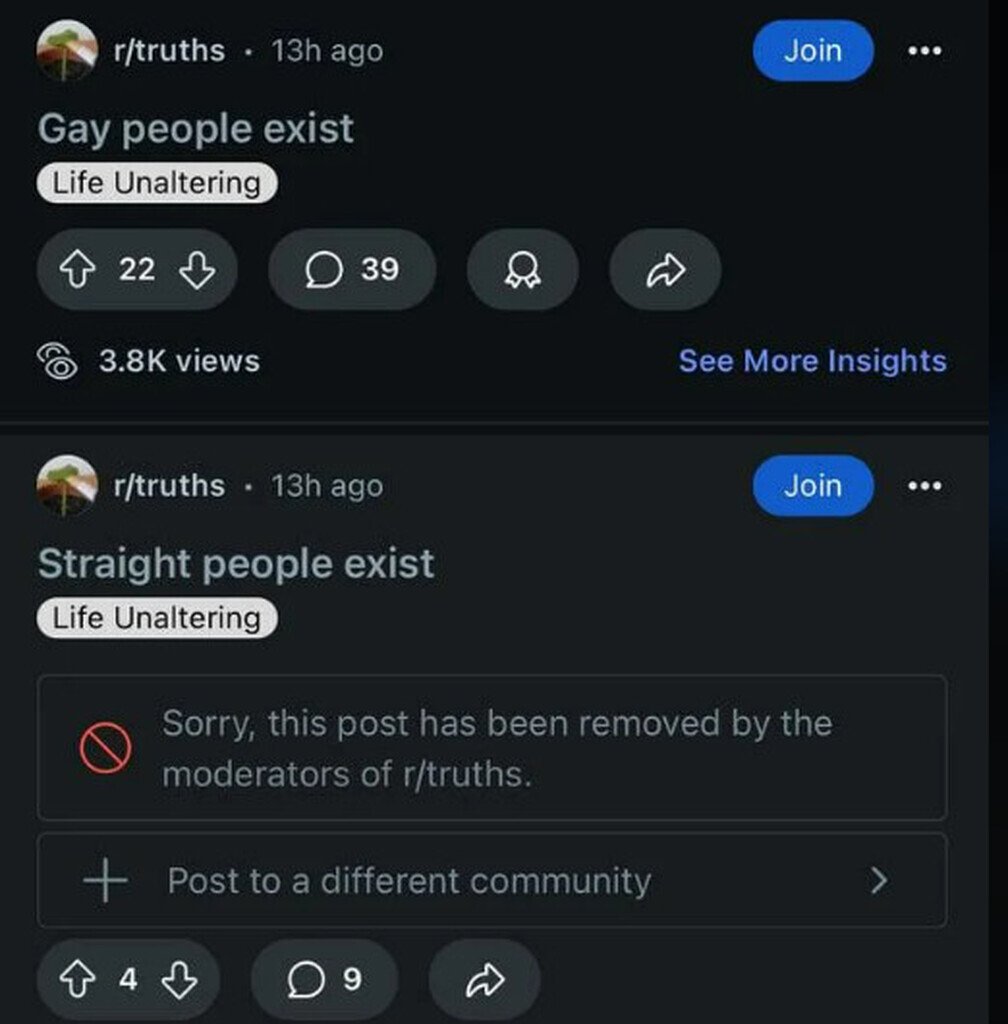The width and height of the screenshot is (1008, 1024).
Task: Give an award to the first post
Action: pyautogui.click(x=522, y=269)
